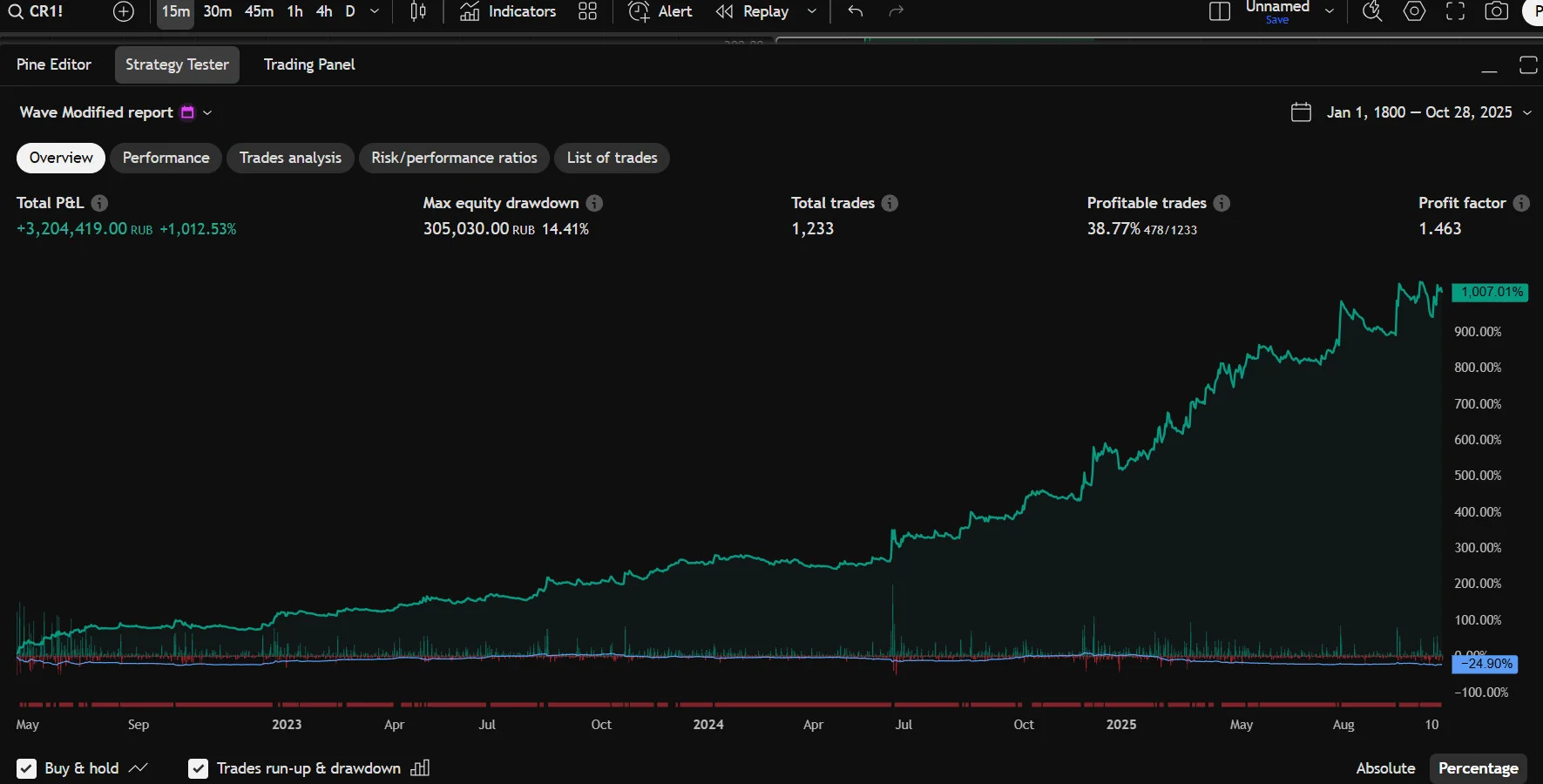Open the List of trades
1543x784 pixels.
point(612,158)
